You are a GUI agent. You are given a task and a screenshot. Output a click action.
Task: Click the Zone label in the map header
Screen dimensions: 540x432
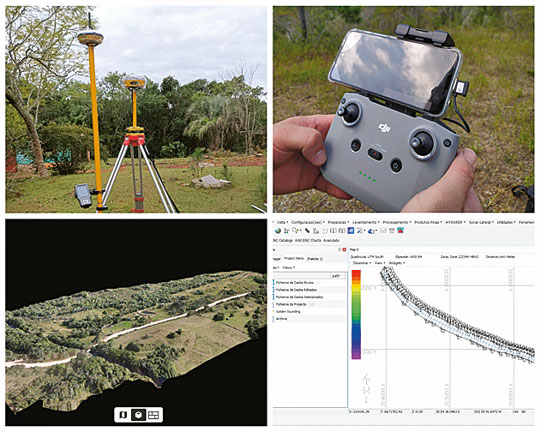459,257
